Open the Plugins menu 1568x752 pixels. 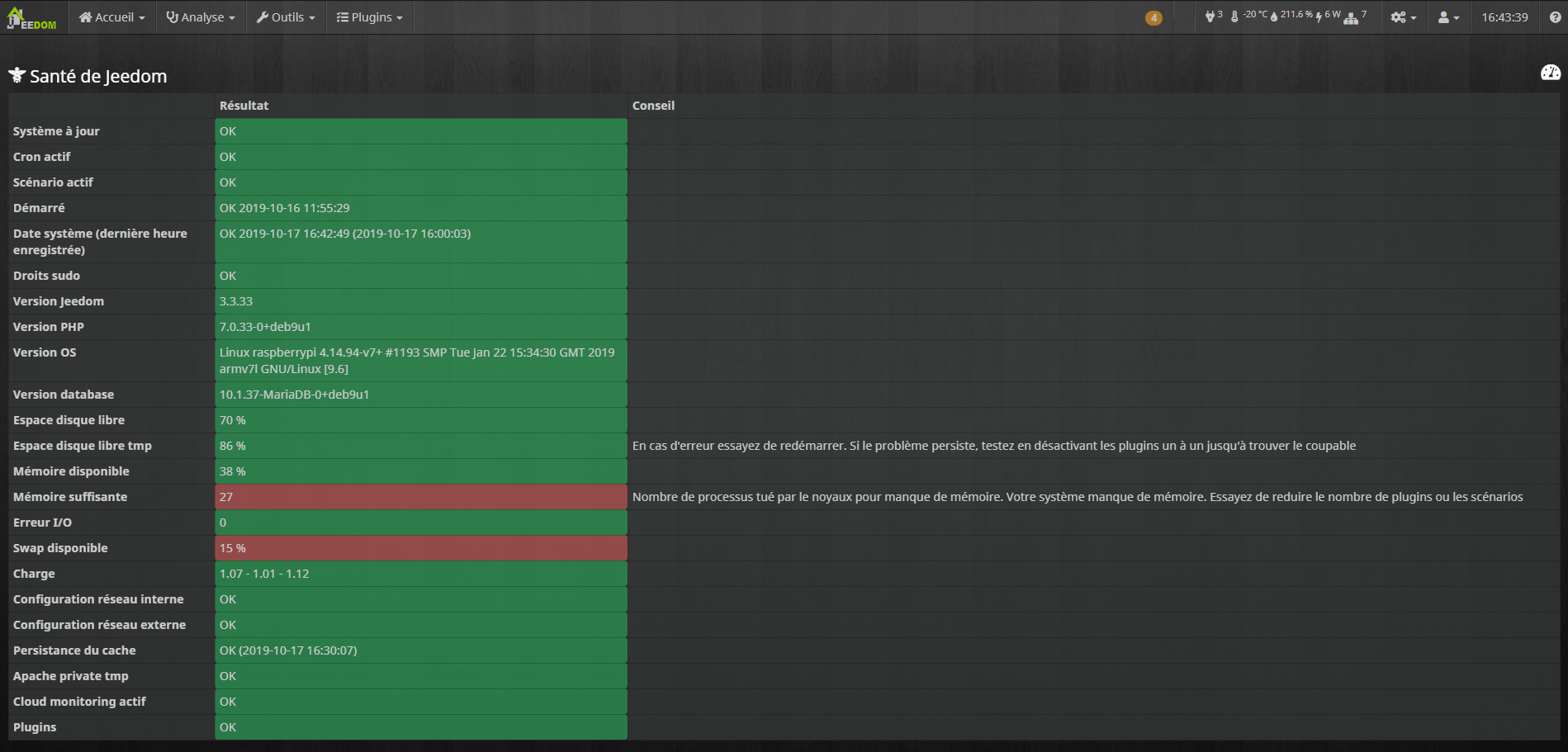370,17
